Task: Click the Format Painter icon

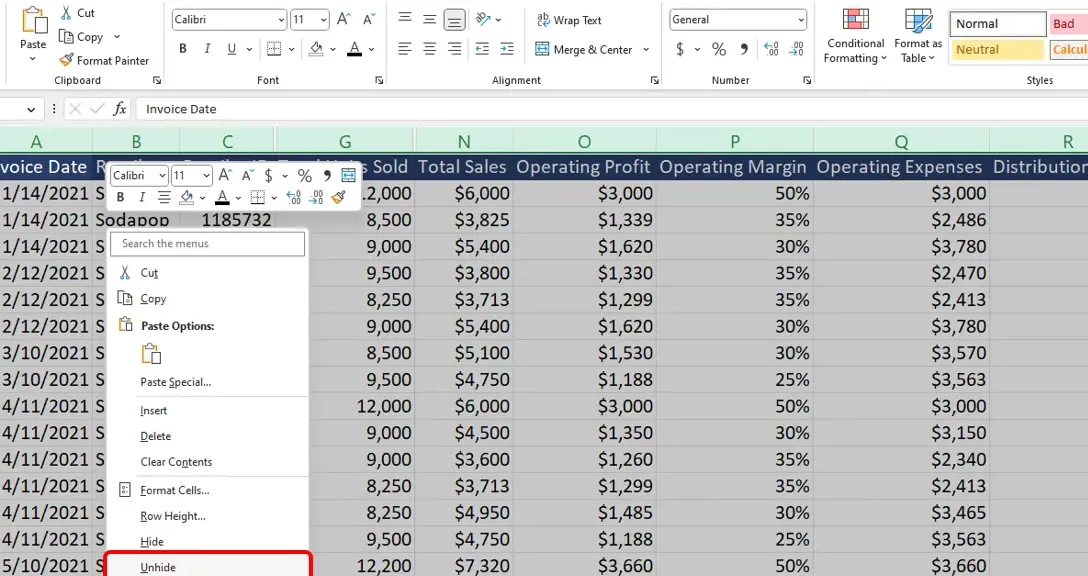Action: tap(64, 60)
